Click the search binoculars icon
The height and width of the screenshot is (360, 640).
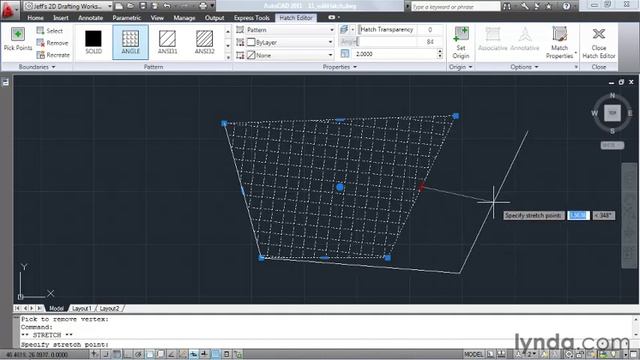pos(507,6)
